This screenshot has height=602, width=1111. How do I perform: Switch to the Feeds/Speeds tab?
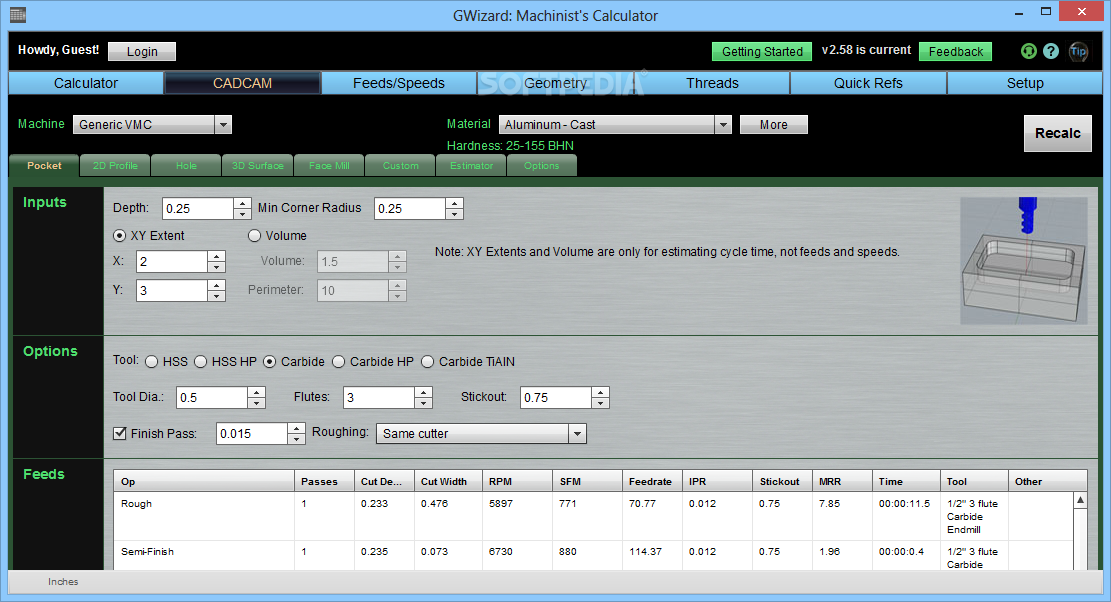click(399, 83)
